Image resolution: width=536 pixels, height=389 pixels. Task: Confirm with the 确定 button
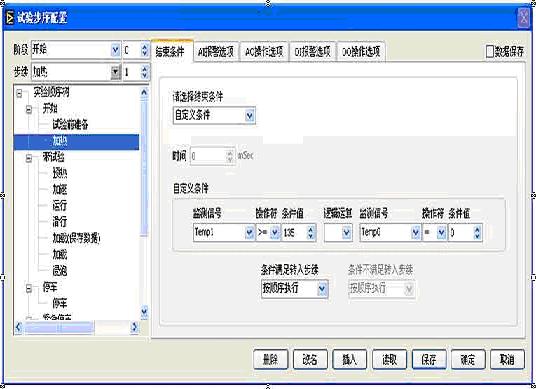point(468,359)
